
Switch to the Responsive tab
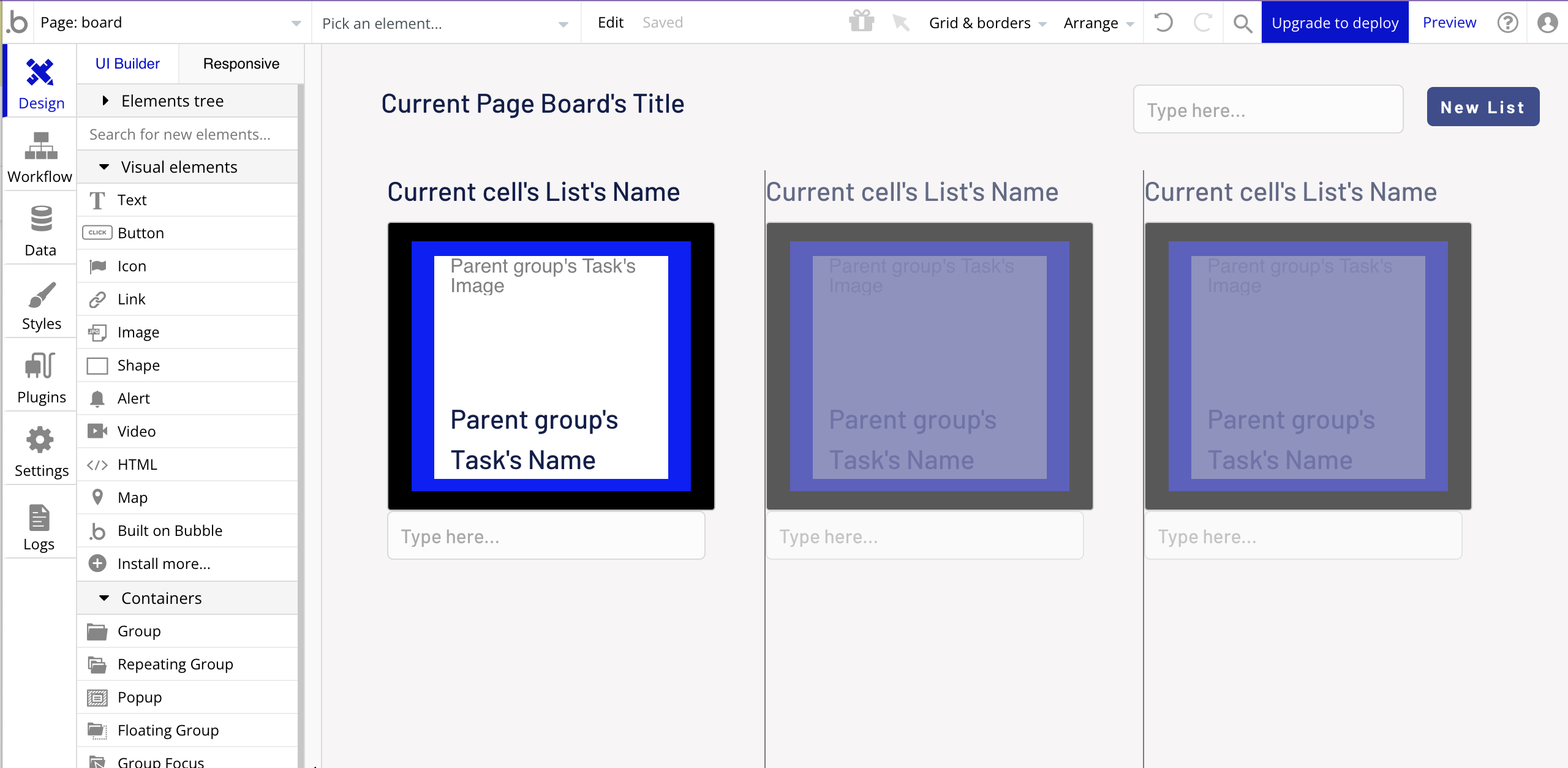[x=241, y=64]
